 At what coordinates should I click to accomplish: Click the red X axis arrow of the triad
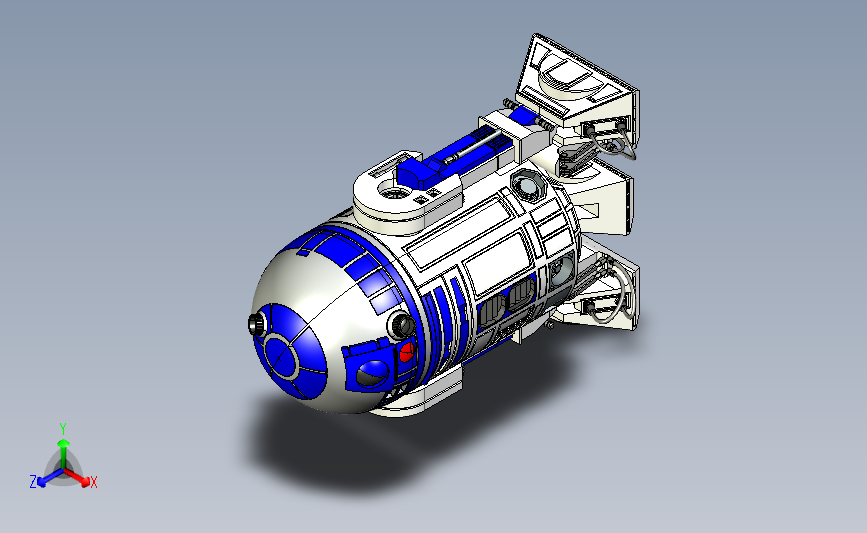[76, 477]
